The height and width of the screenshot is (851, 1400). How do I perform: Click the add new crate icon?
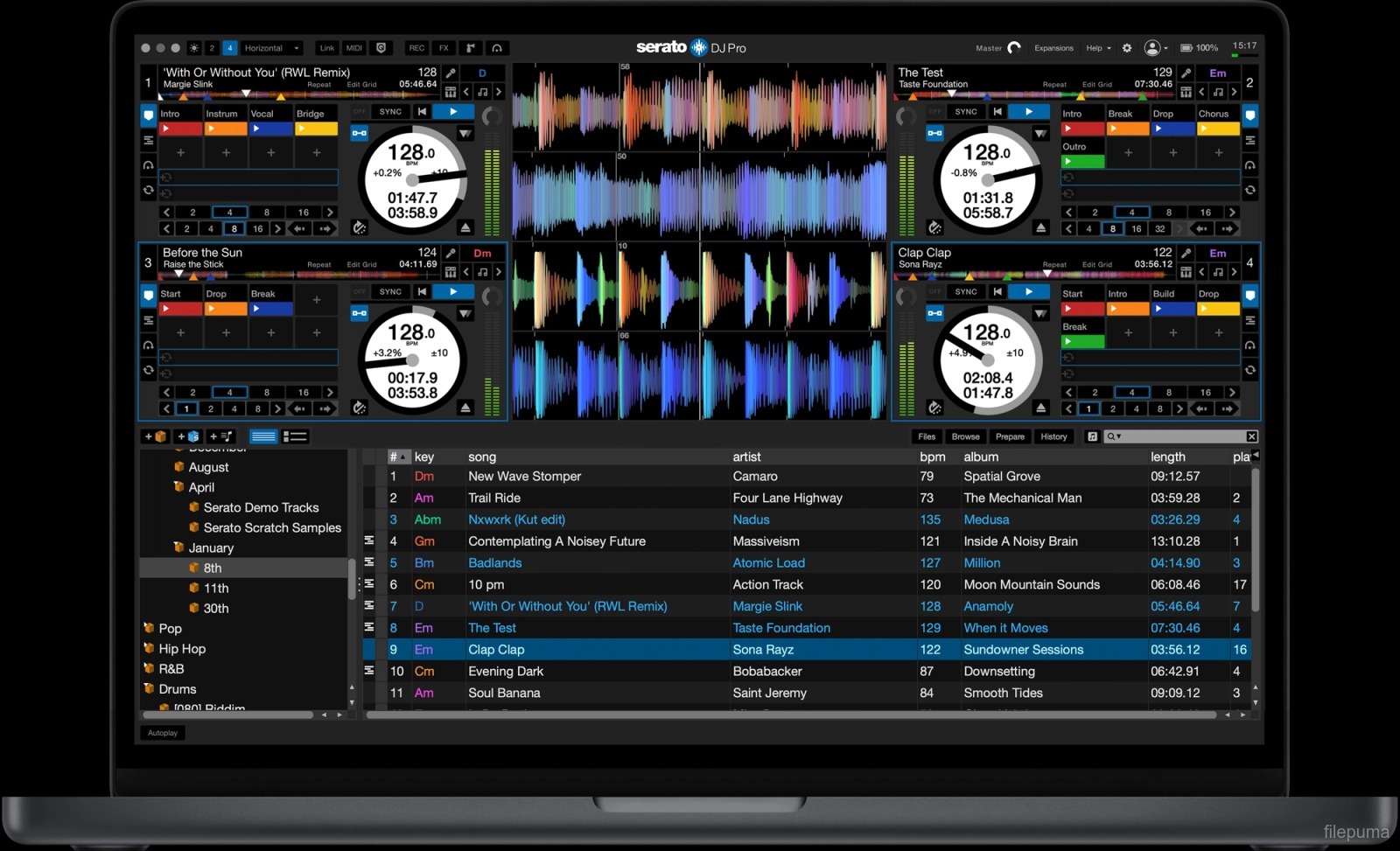tap(156, 436)
